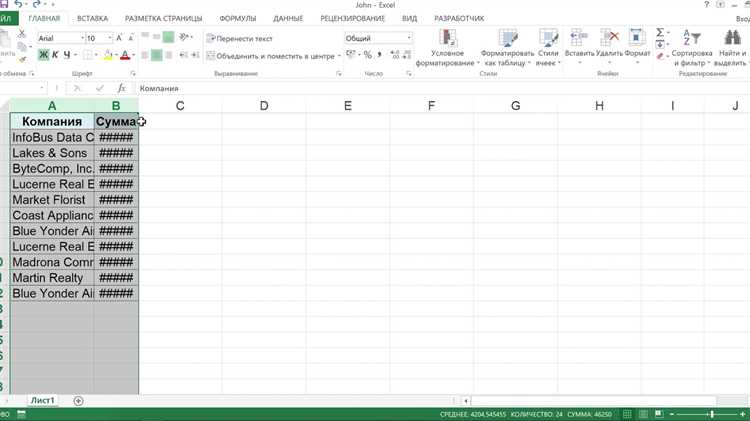750x421 pixels.
Task: Click the Вставить cells icon
Action: click(579, 37)
